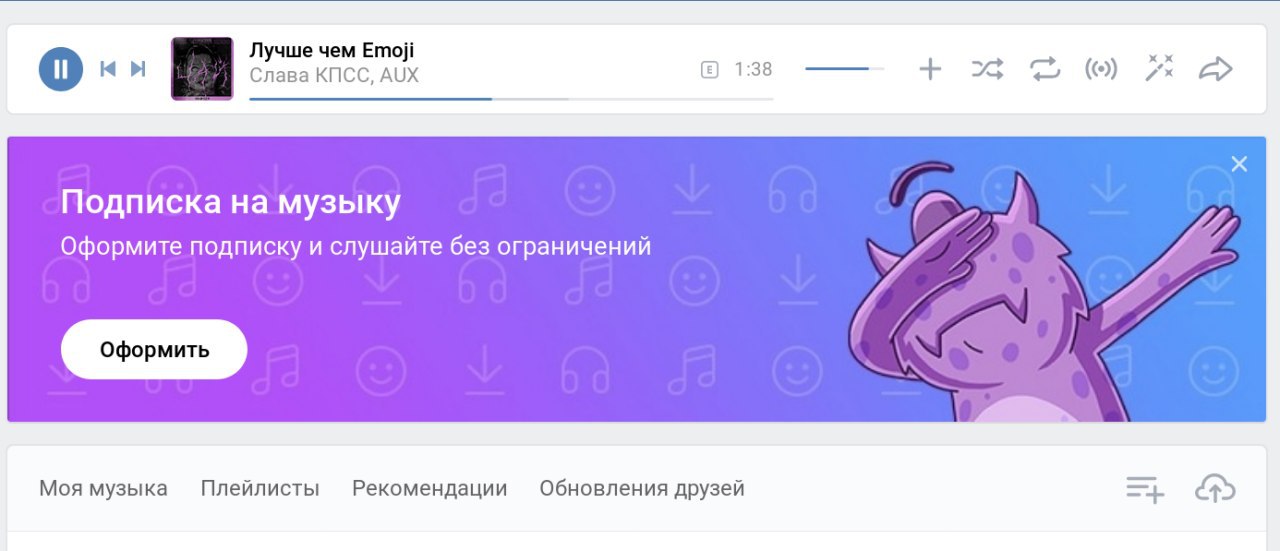
Task: Toggle broadcast music to status
Action: [x=1101, y=69]
